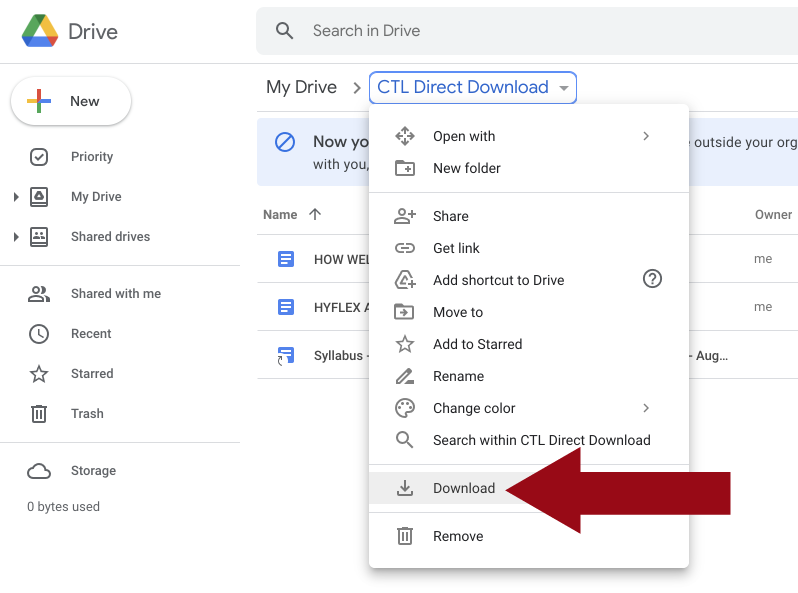Open Priority in the sidebar
Screen dimensions: 798x593
92,156
